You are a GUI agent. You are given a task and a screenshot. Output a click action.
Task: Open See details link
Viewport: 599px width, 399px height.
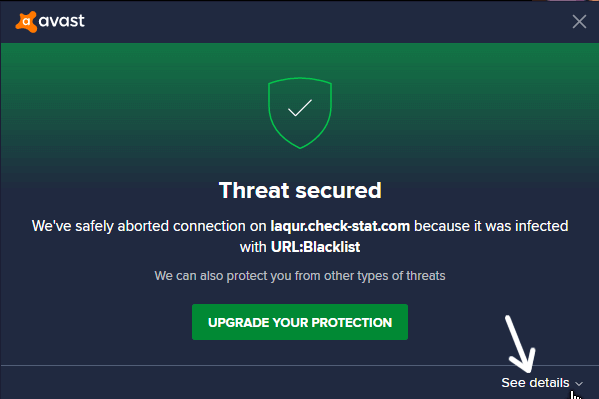coord(535,383)
